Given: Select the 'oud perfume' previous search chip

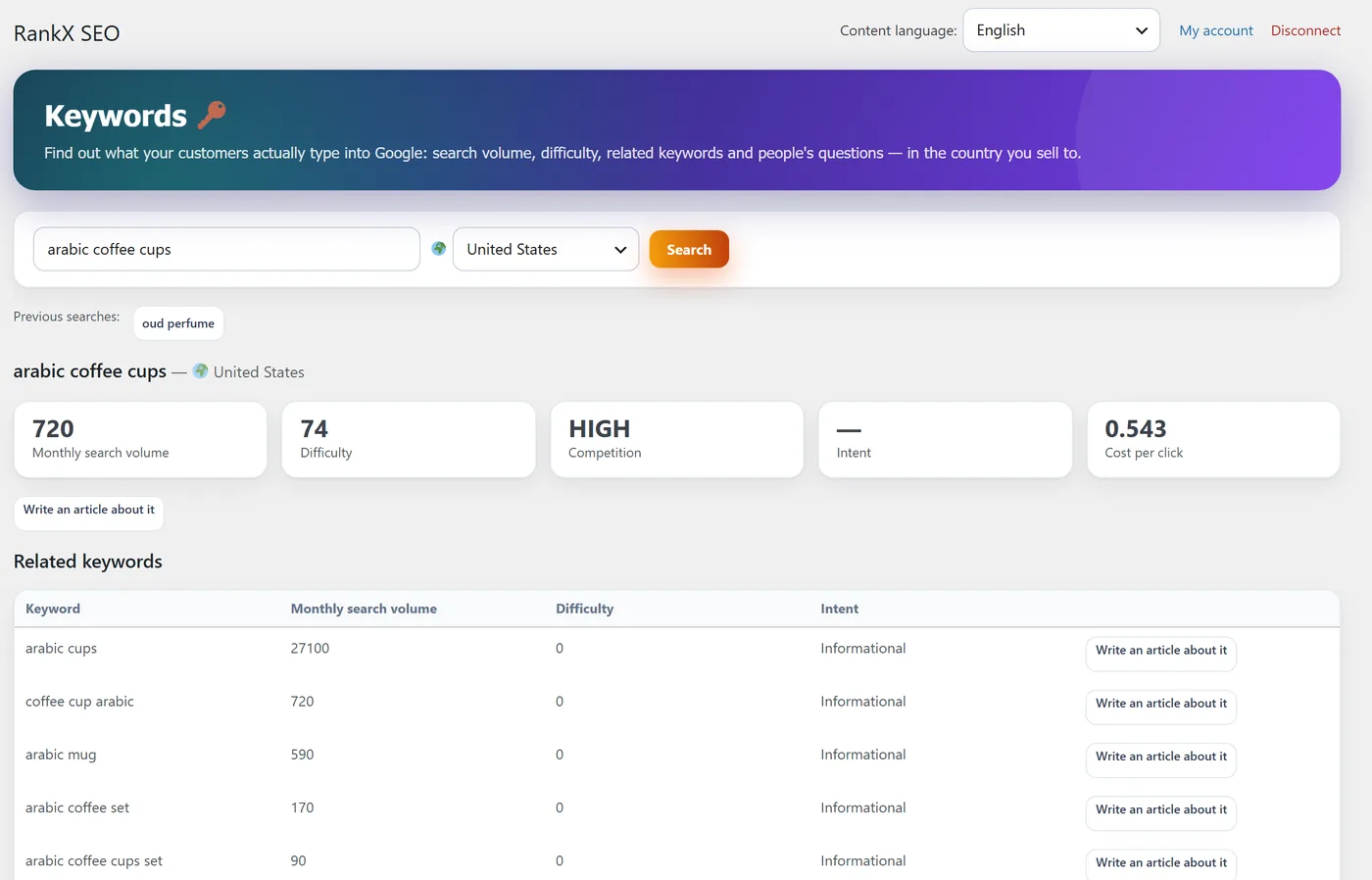Looking at the screenshot, I should (x=178, y=323).
